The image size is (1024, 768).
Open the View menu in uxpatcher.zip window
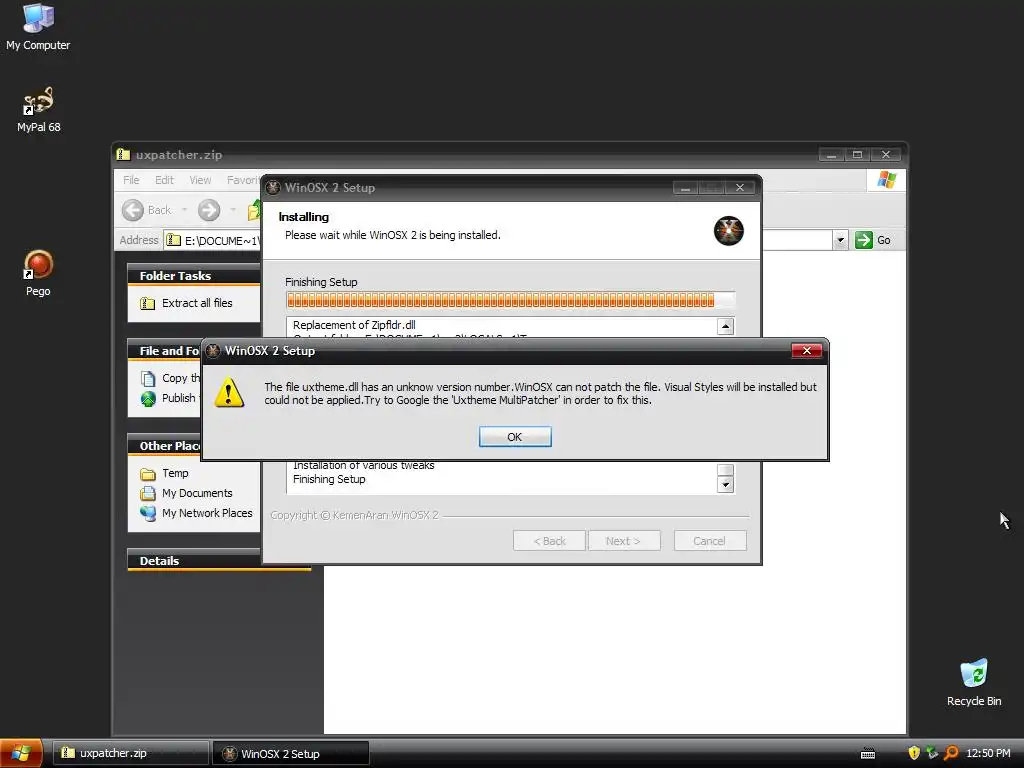tap(200, 180)
